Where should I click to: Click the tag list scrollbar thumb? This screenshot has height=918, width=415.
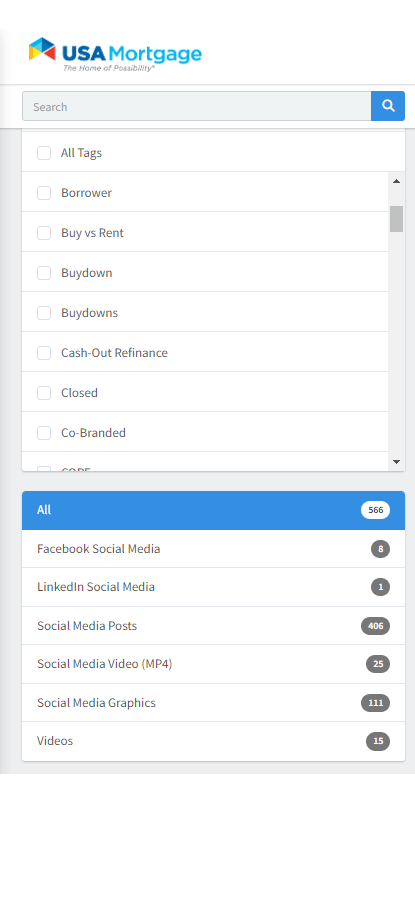(x=396, y=219)
